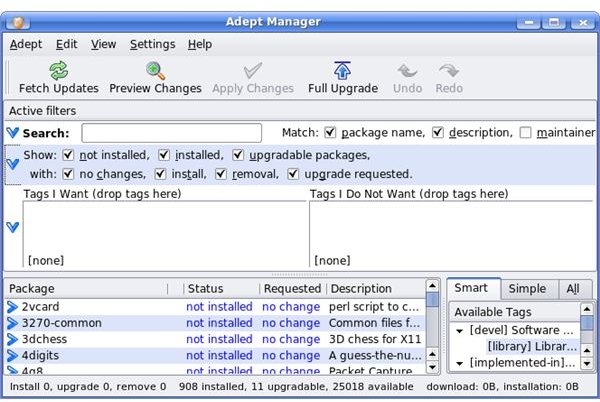Click the Tags I Do Not Want drop area
This screenshot has height=402, width=600.
point(451,234)
